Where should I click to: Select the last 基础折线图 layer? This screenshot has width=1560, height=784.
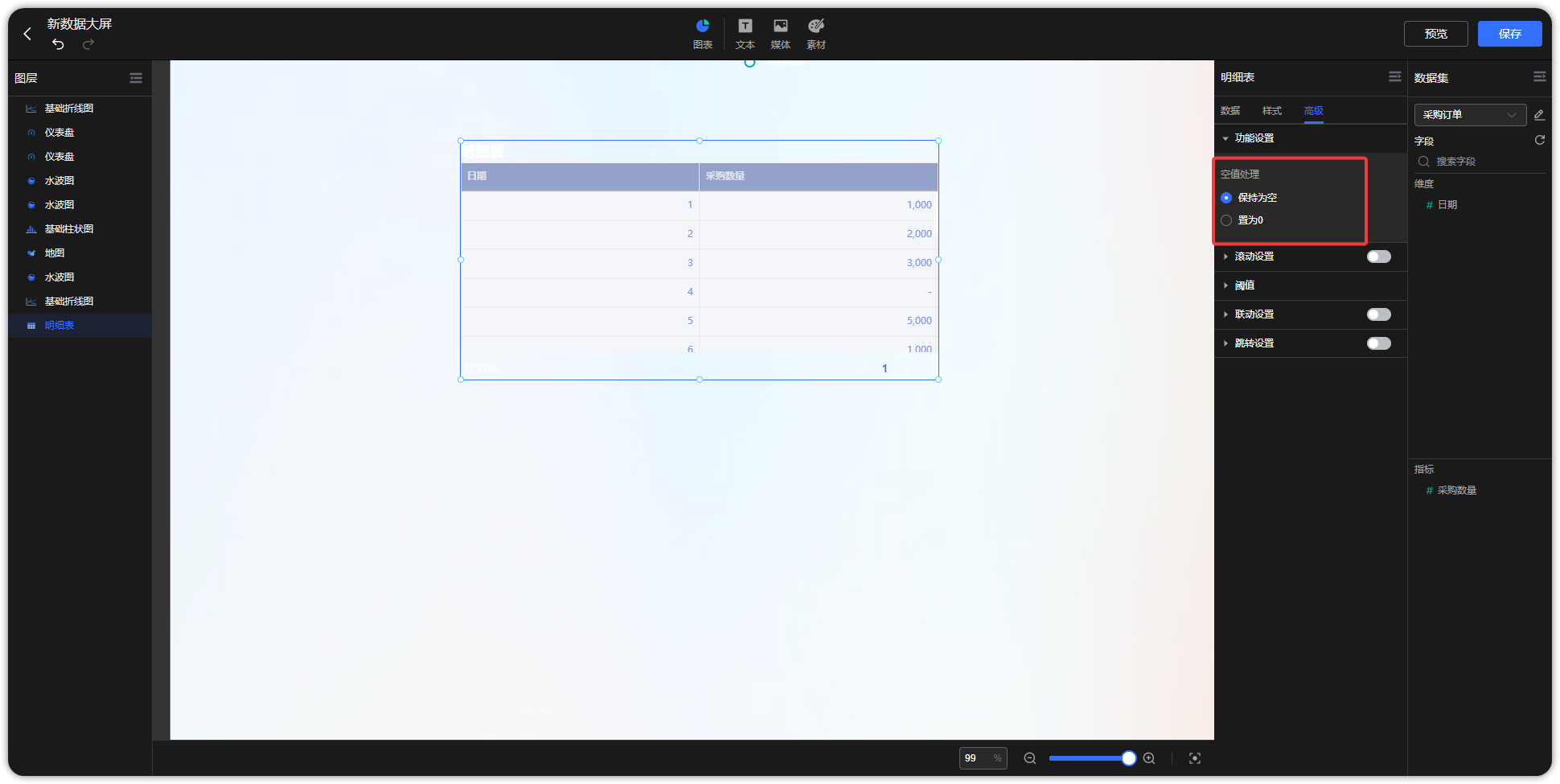[x=80, y=302]
